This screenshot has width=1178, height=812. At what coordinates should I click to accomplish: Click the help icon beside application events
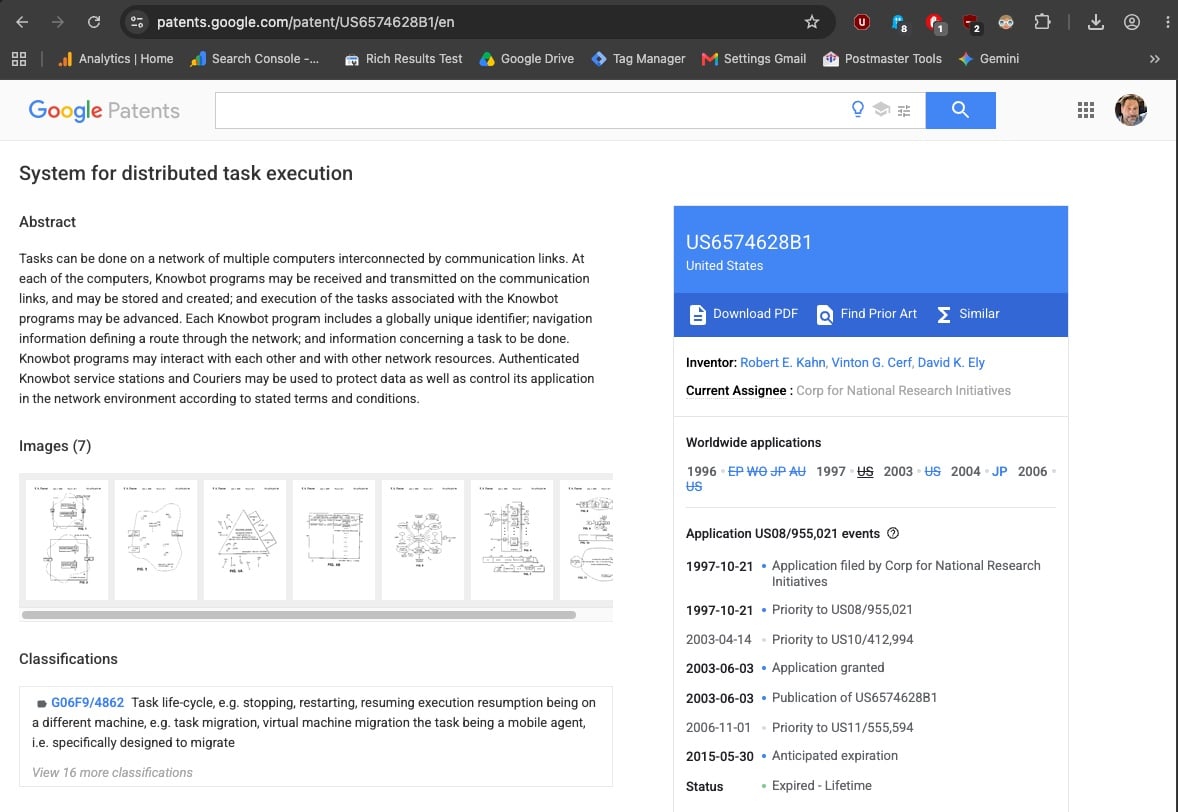893,533
